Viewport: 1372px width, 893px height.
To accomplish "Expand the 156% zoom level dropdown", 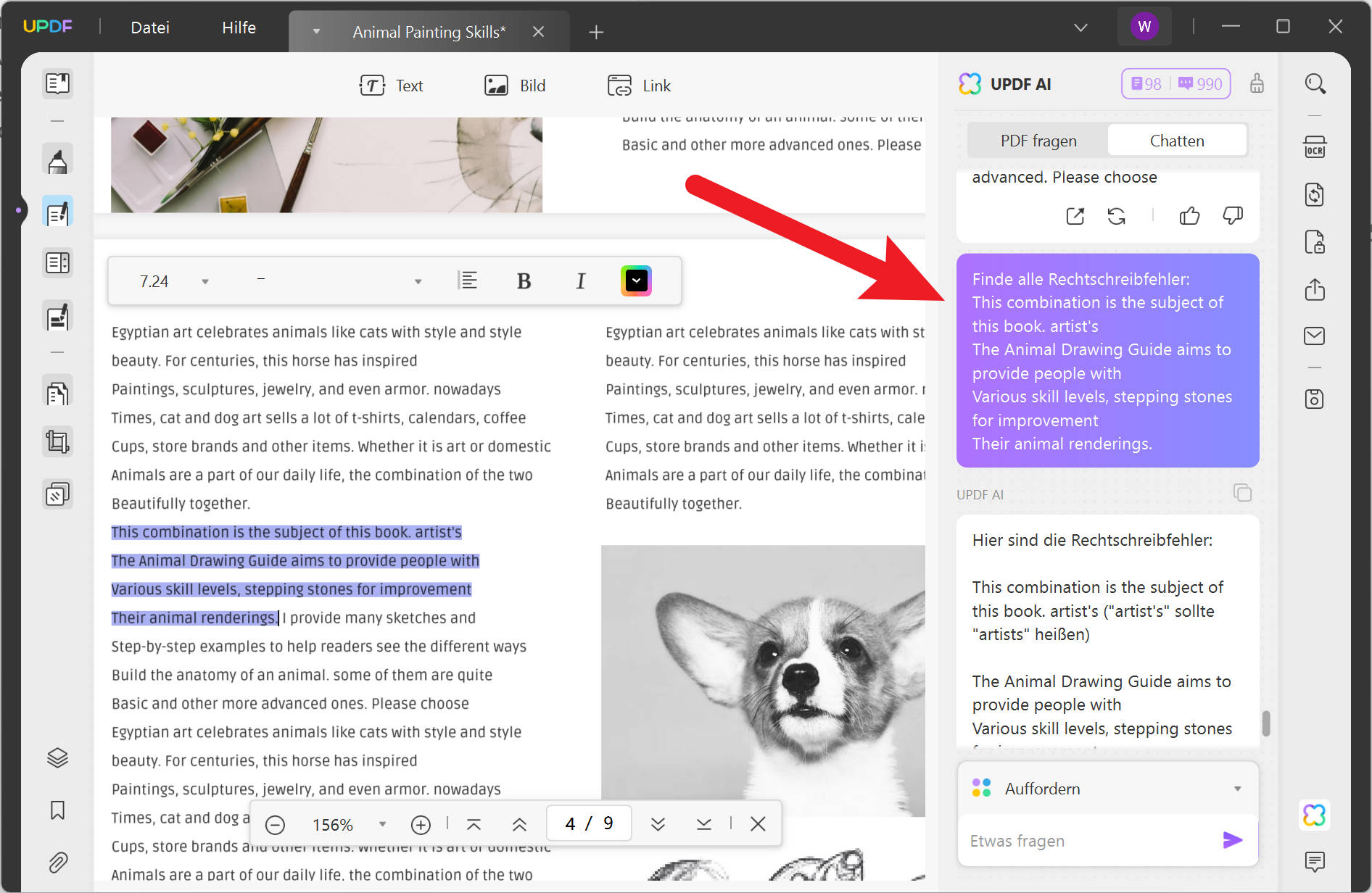I will point(383,824).
